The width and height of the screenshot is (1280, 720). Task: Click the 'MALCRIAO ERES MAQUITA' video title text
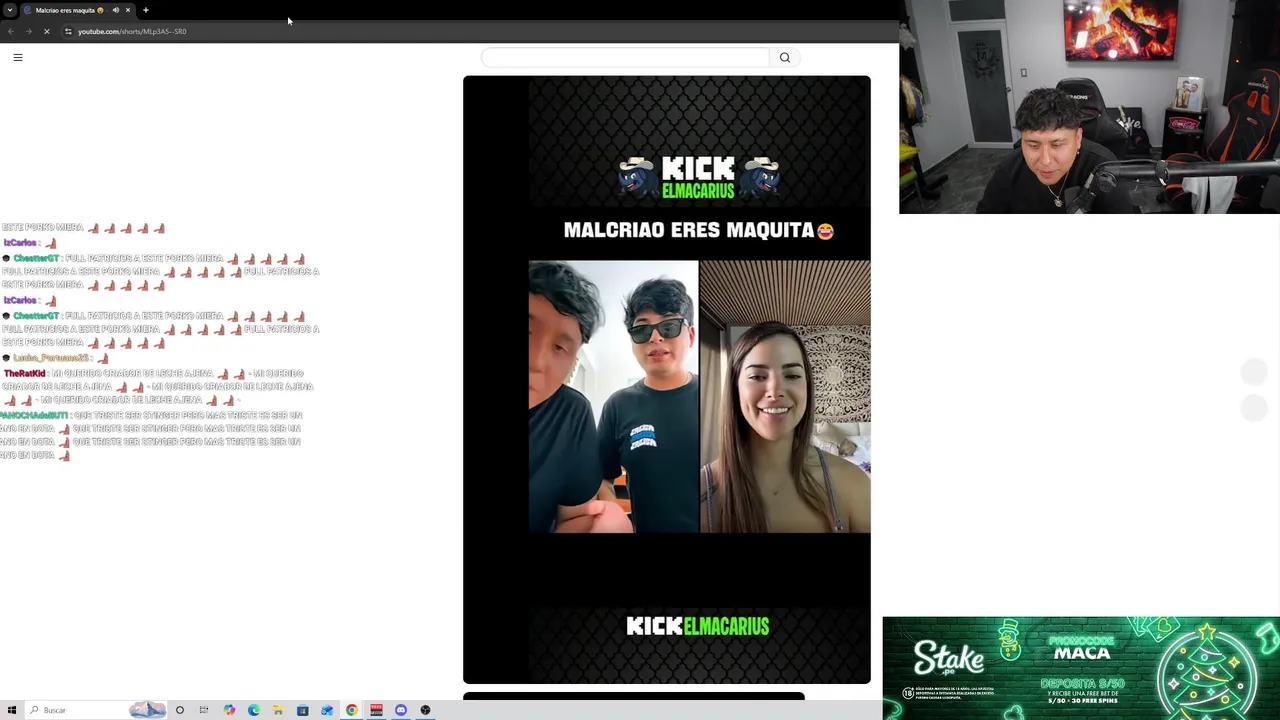(x=698, y=230)
